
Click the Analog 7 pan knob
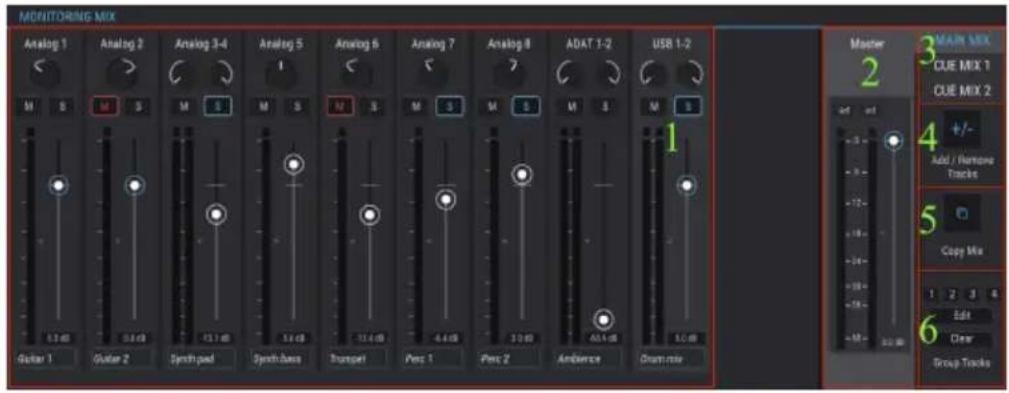coord(432,75)
